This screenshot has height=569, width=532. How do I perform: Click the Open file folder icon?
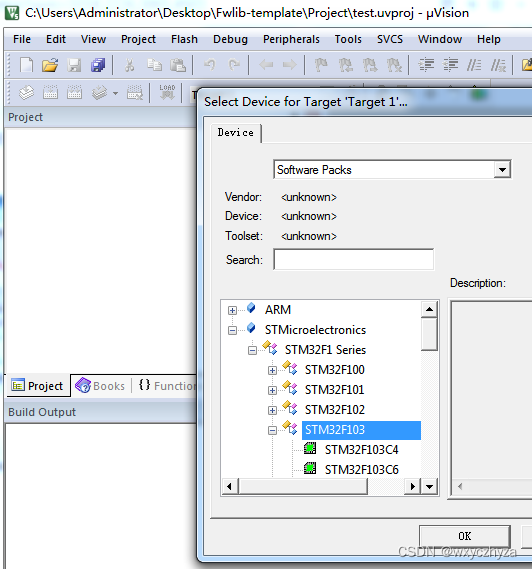50,65
